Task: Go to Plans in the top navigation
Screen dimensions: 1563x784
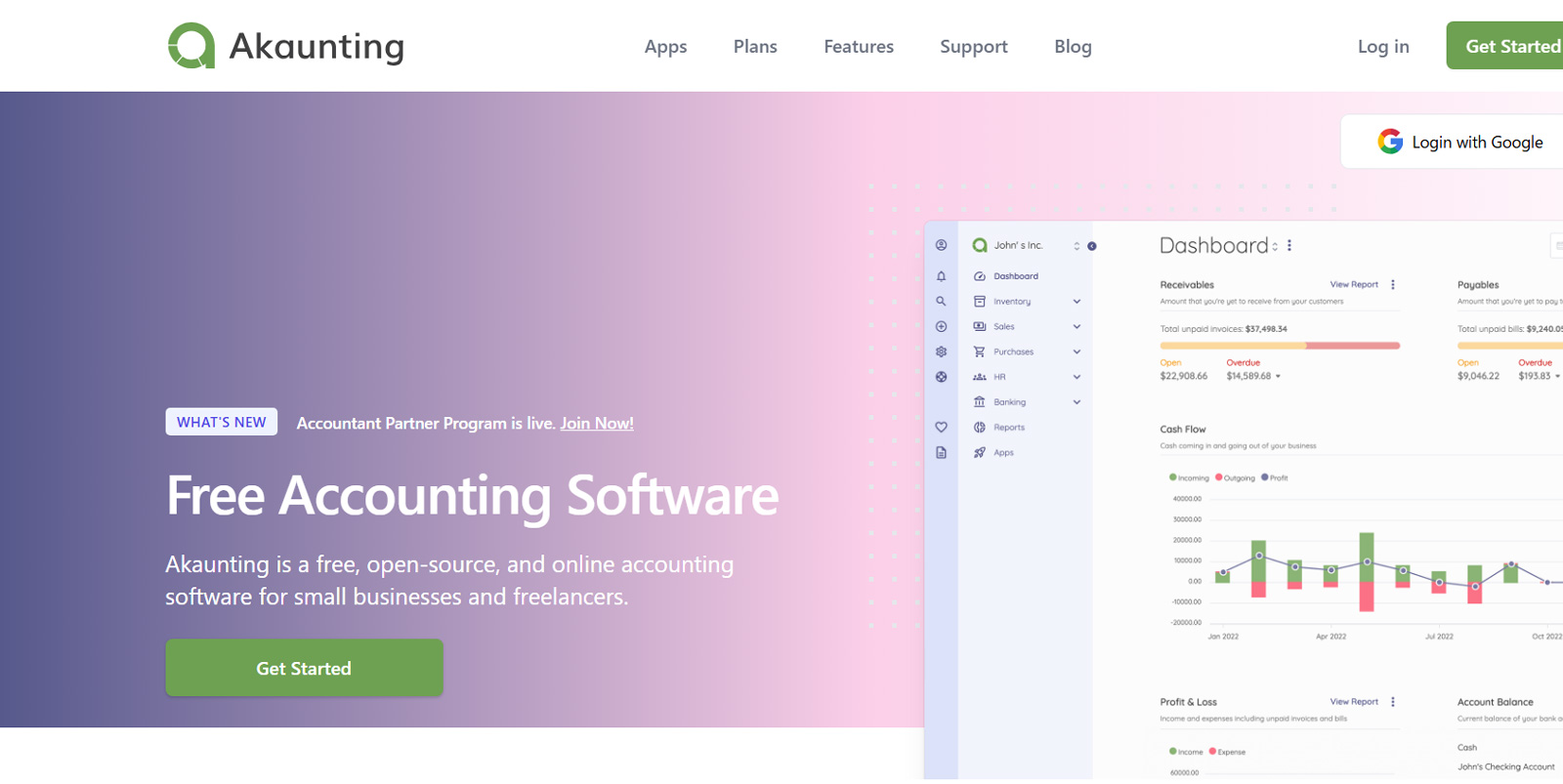Action: click(x=755, y=47)
